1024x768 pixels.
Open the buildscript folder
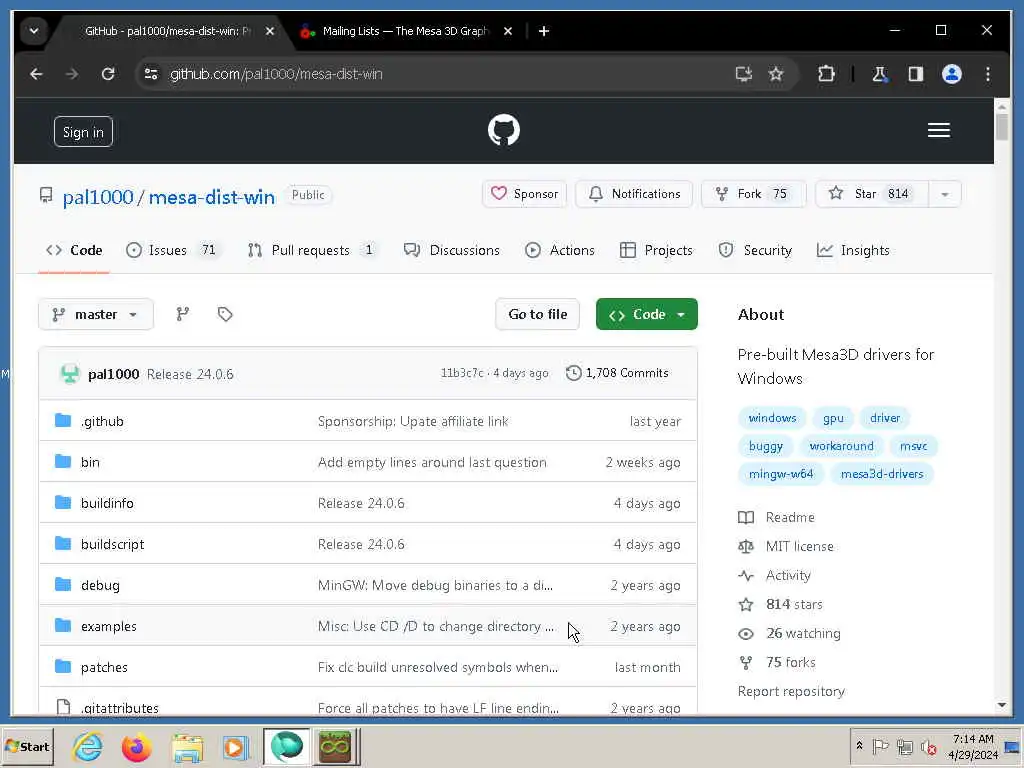[112, 545]
